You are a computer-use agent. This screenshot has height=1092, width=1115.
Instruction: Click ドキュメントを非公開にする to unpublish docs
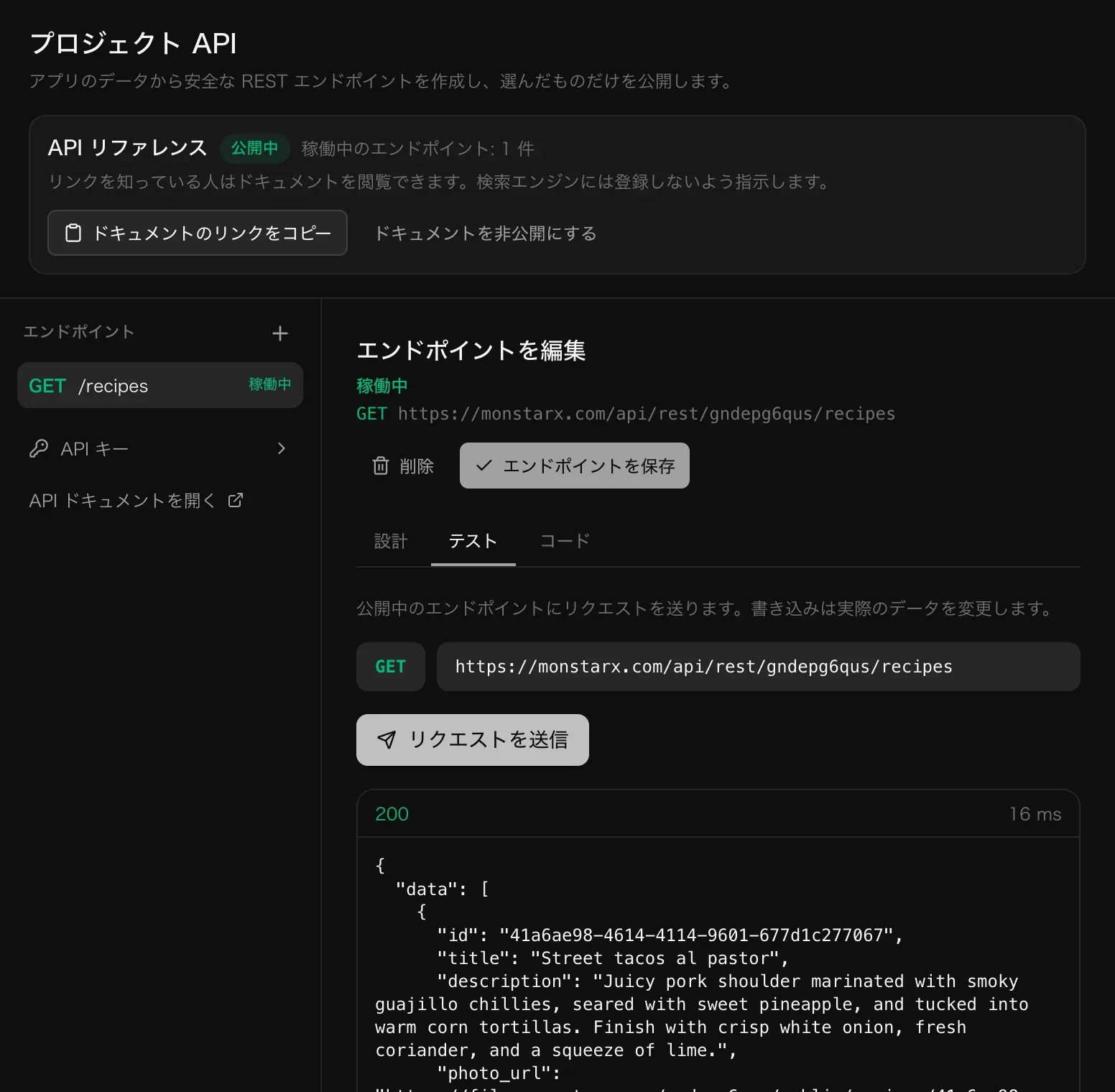click(486, 233)
